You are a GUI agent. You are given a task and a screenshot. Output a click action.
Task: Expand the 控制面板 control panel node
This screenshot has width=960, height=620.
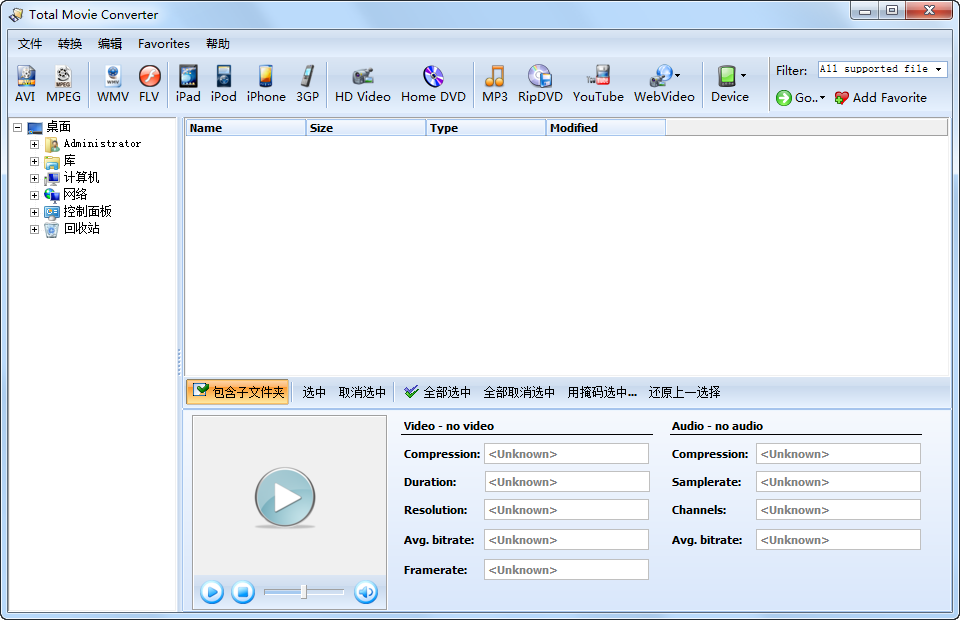[x=34, y=212]
